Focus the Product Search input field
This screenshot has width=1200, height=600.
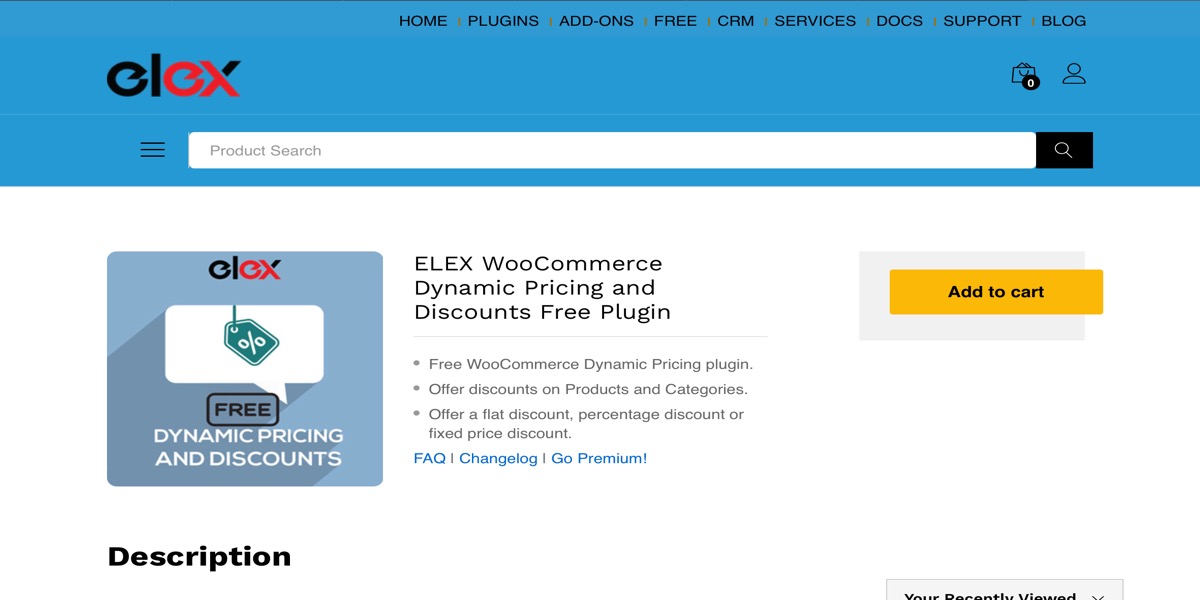(611, 150)
